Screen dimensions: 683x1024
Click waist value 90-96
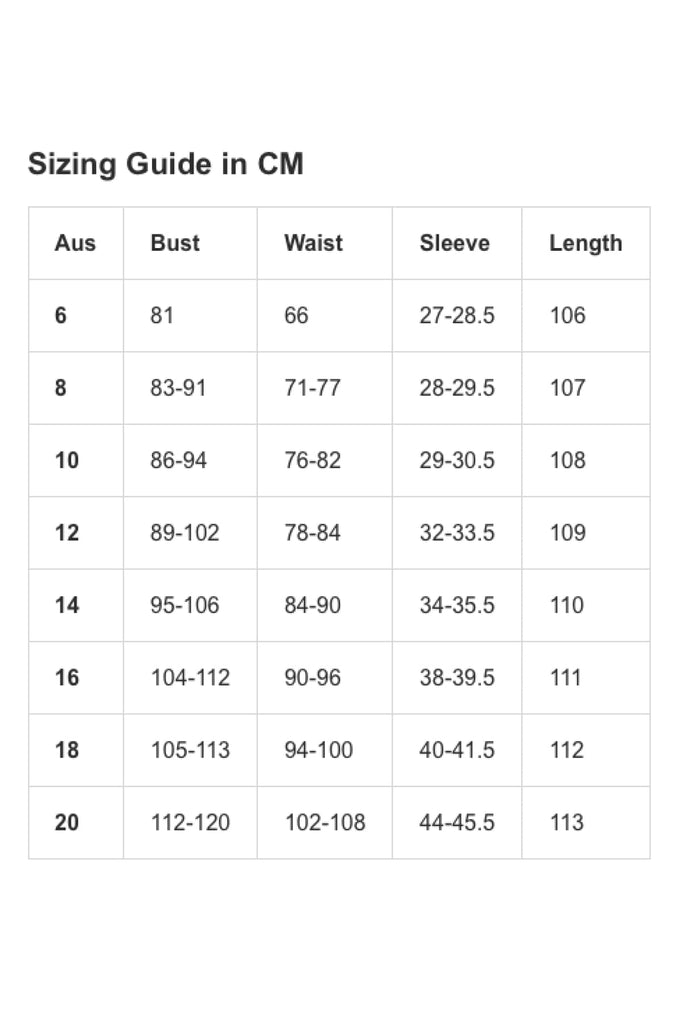pos(312,678)
